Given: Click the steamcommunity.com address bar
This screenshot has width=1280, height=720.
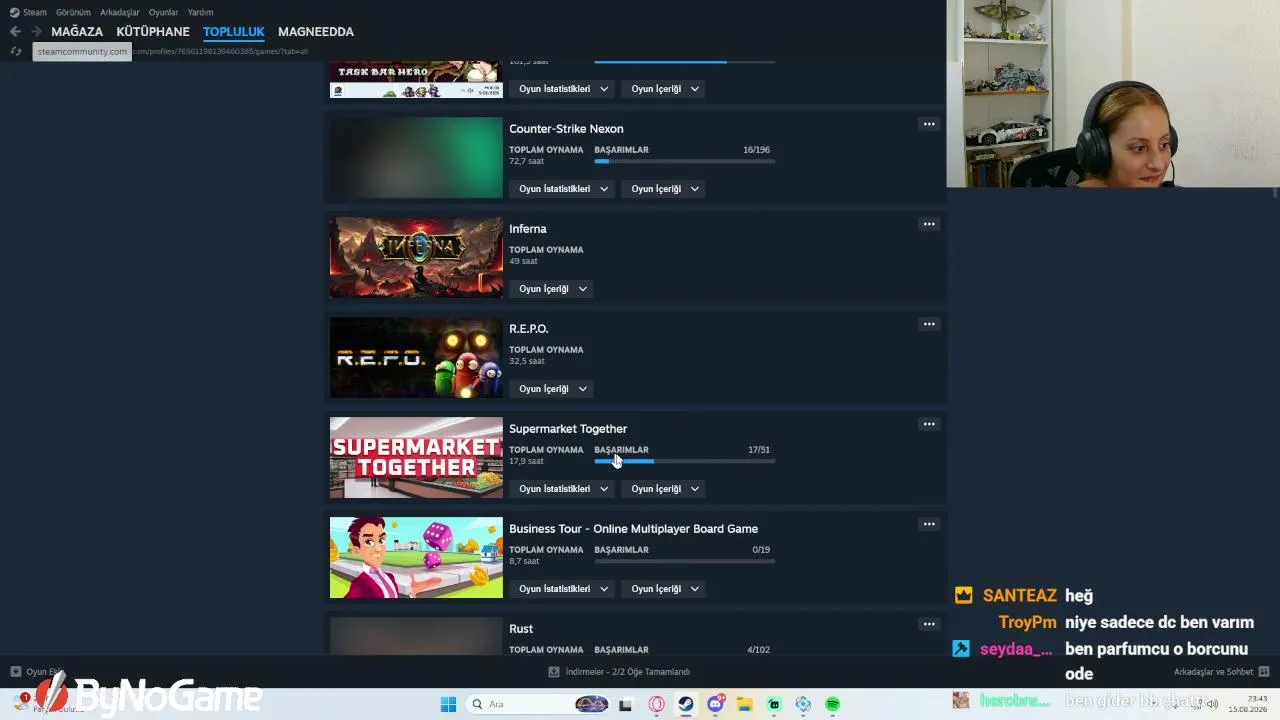Looking at the screenshot, I should [172, 51].
